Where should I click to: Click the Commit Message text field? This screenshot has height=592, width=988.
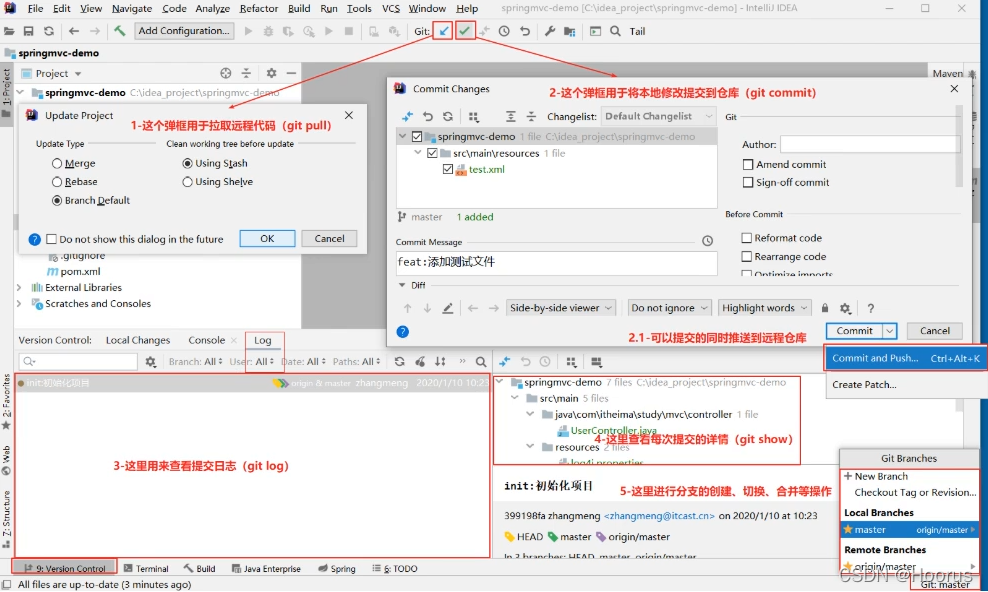coord(556,263)
